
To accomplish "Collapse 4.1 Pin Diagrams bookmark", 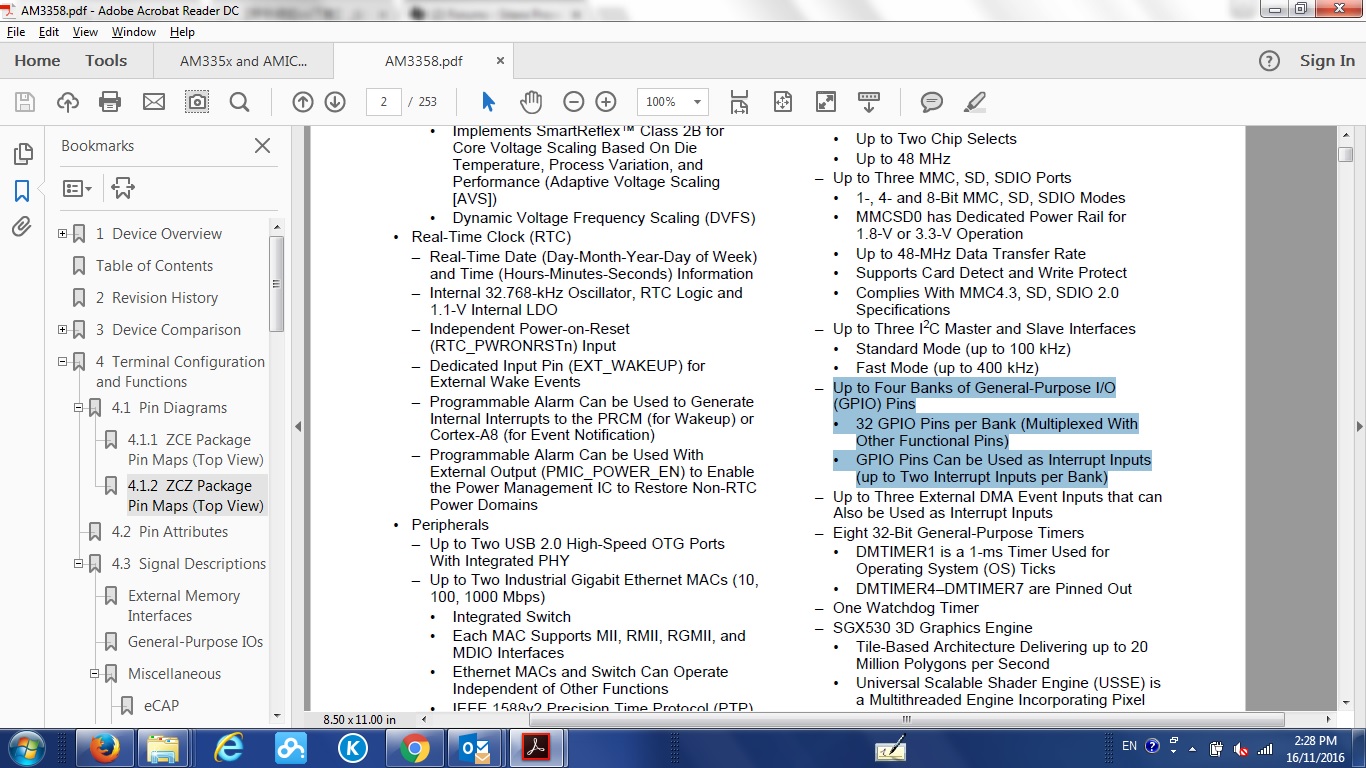I will click(x=78, y=408).
